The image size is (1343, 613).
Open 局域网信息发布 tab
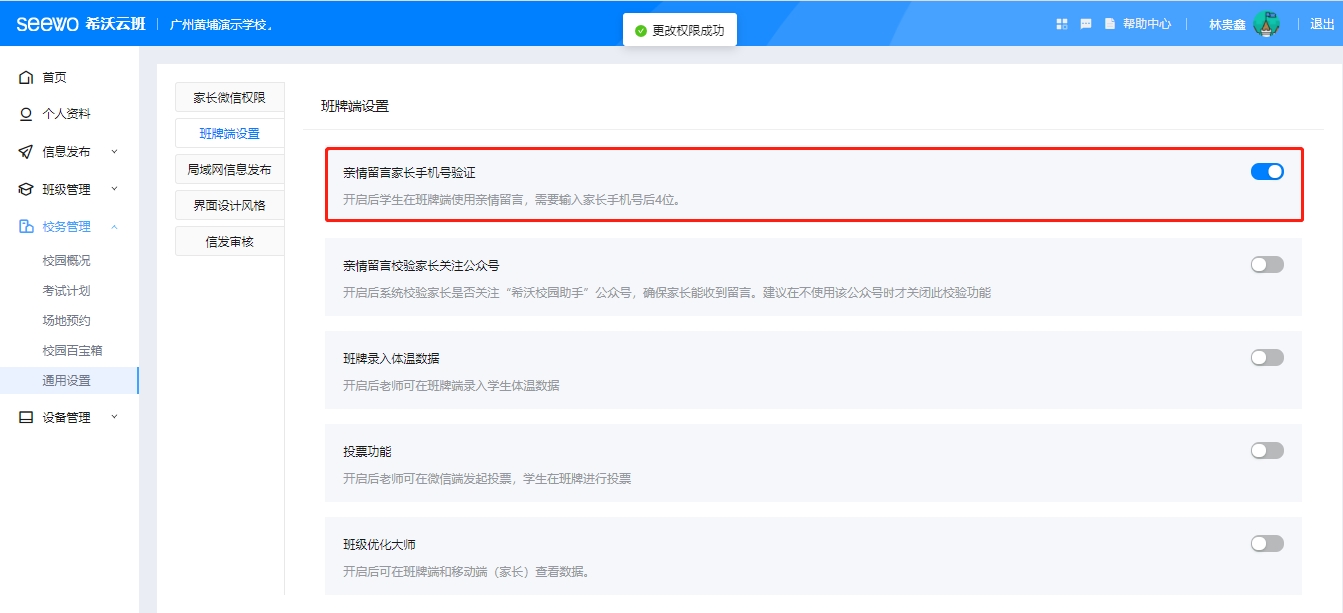230,169
